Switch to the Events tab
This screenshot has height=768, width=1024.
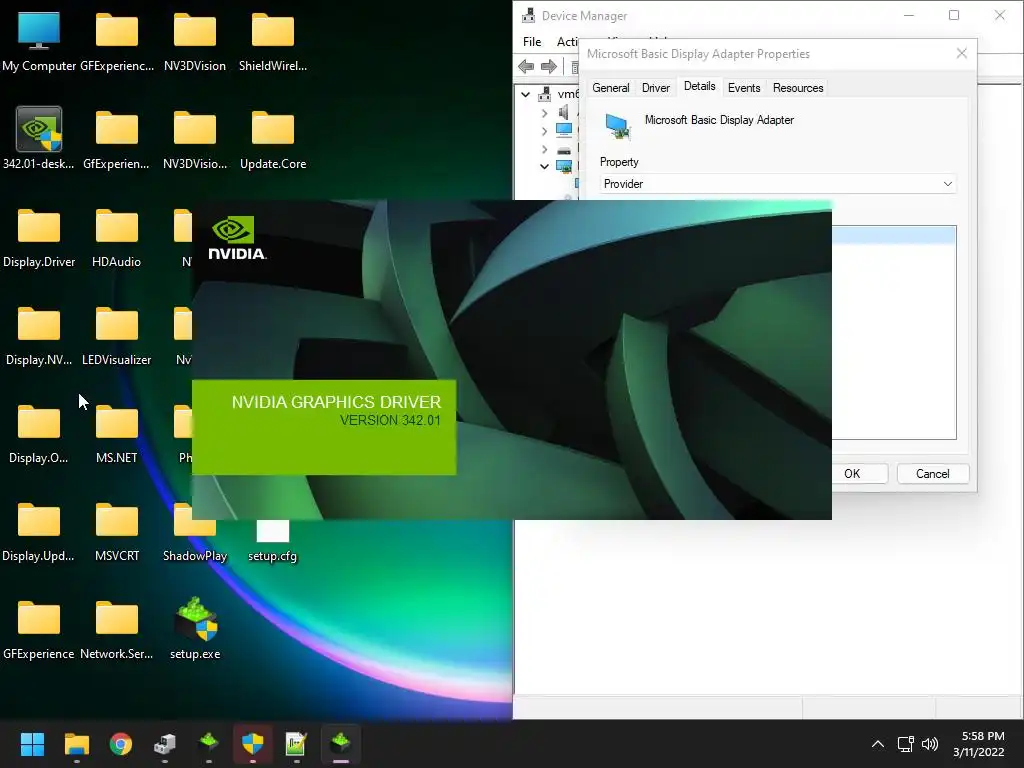tap(744, 88)
